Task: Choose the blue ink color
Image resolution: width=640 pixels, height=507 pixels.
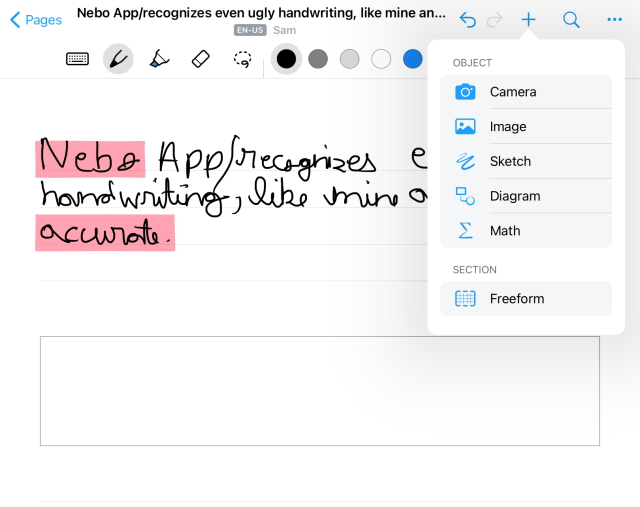Action: [x=413, y=59]
